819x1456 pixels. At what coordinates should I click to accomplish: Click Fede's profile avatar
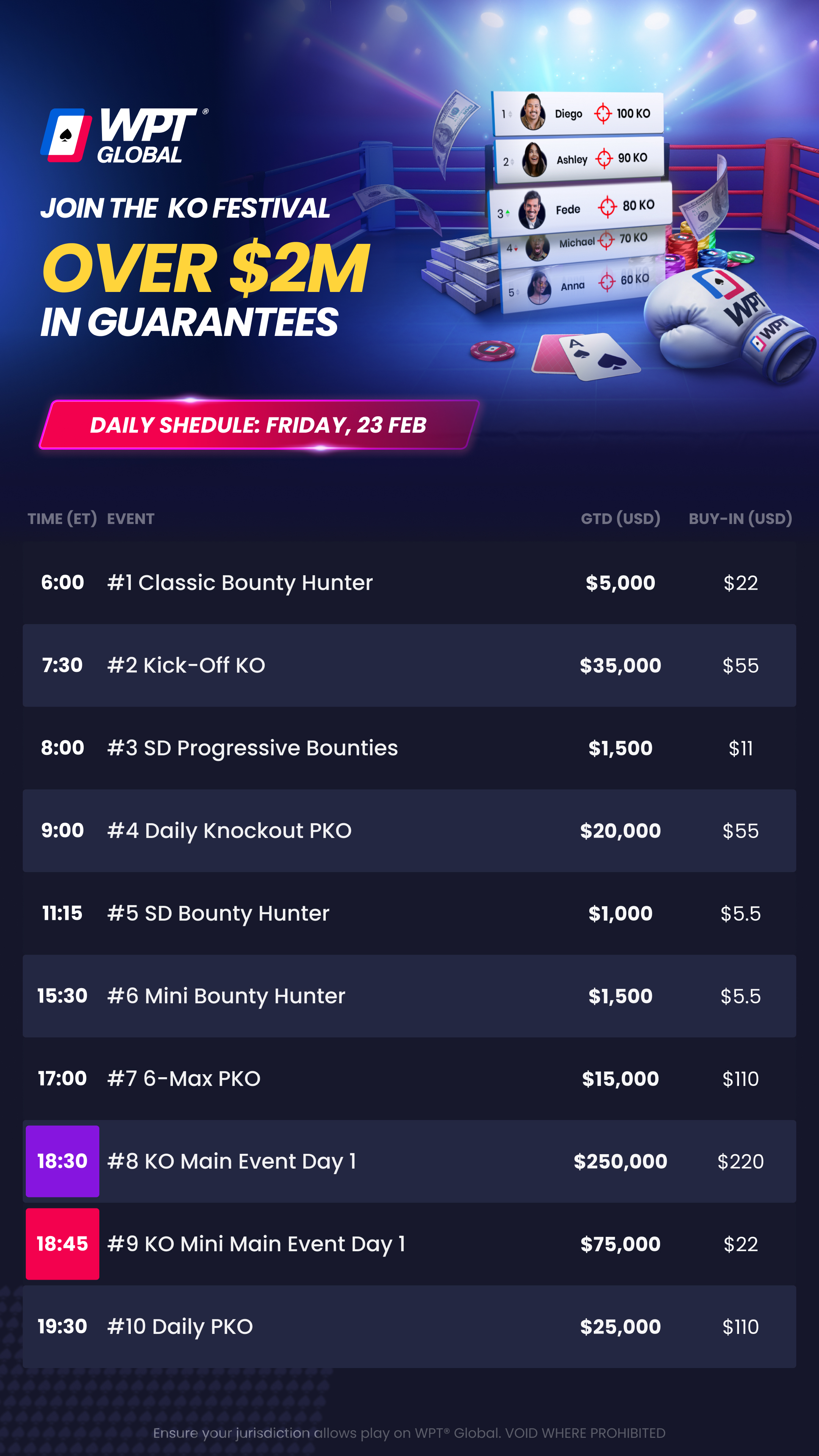(x=531, y=210)
